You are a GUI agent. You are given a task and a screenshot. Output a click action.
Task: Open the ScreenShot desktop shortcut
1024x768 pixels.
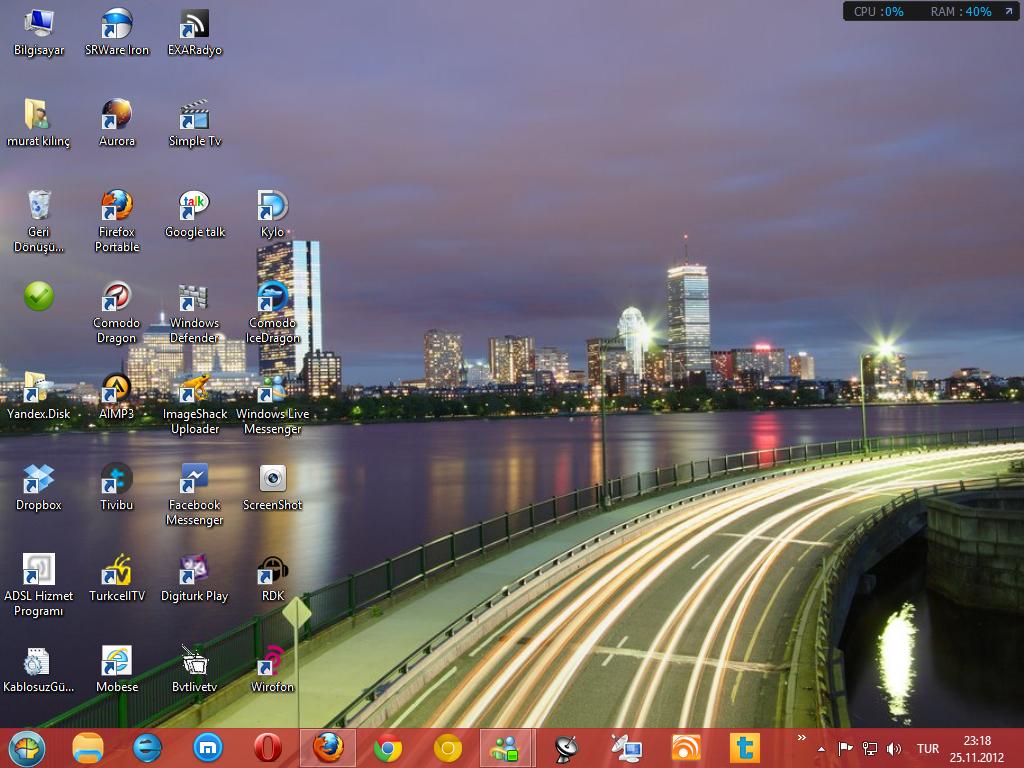pyautogui.click(x=272, y=480)
